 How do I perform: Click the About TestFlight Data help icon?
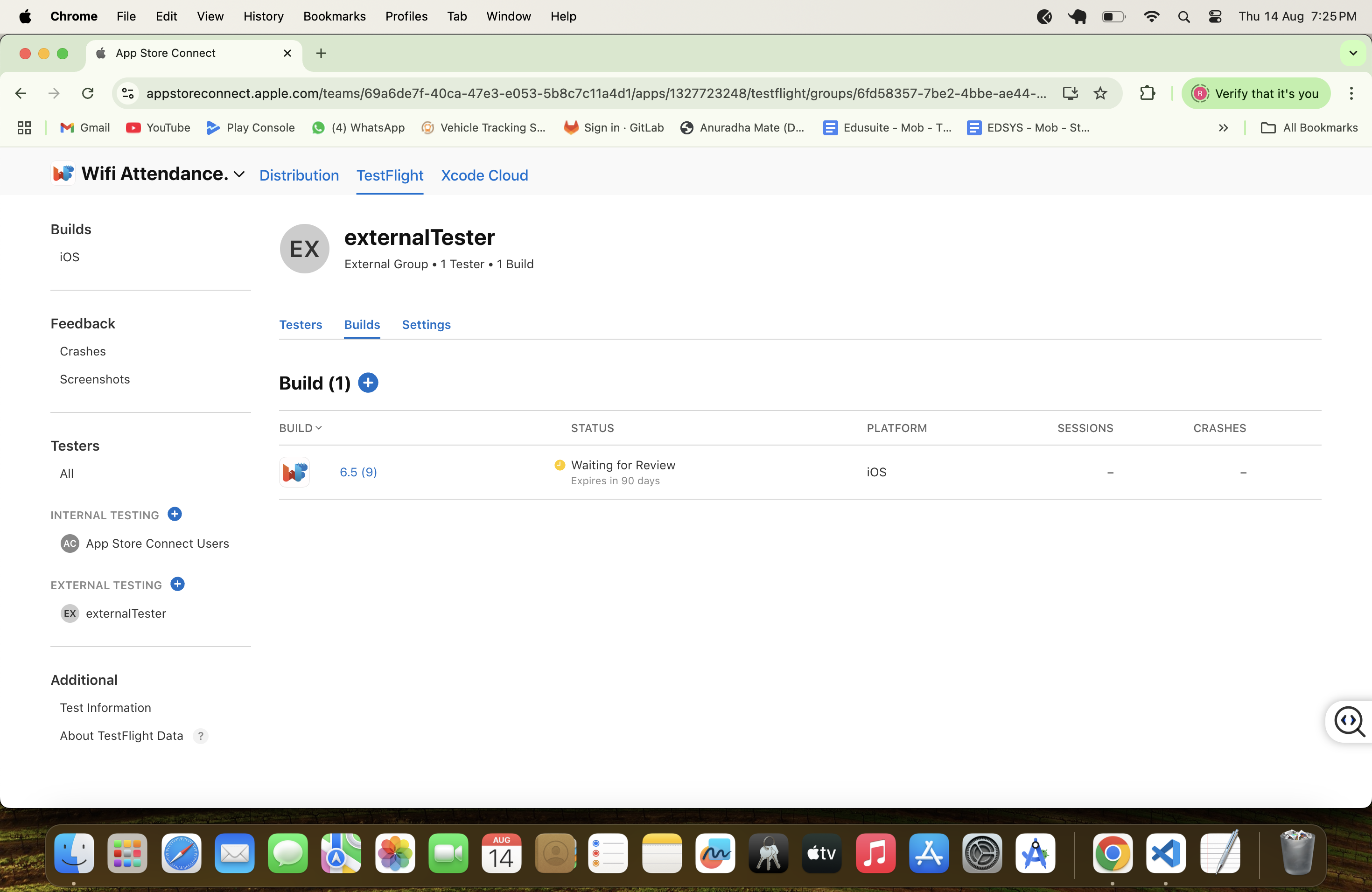pyautogui.click(x=200, y=736)
